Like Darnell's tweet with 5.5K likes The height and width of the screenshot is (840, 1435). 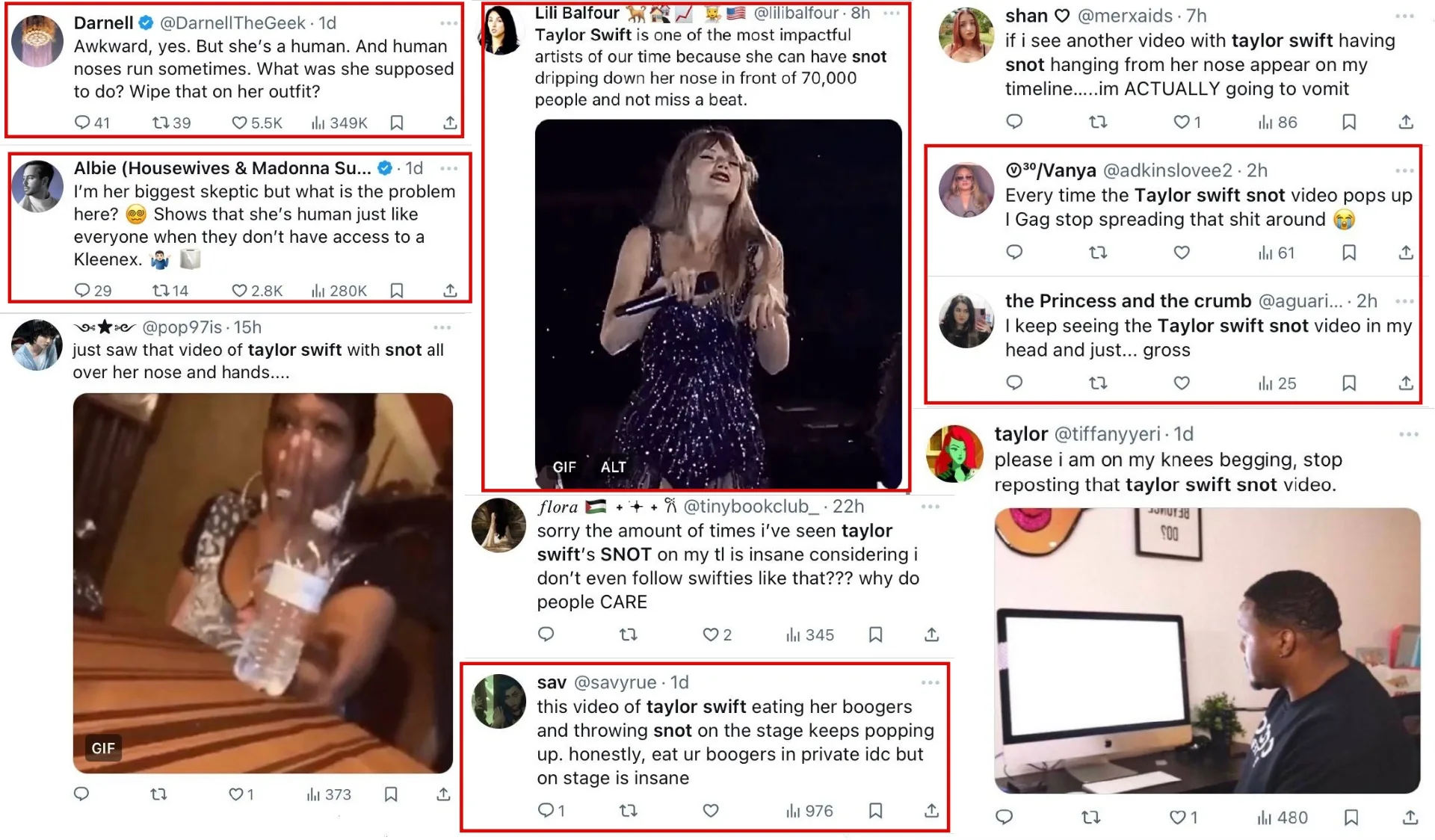[239, 123]
